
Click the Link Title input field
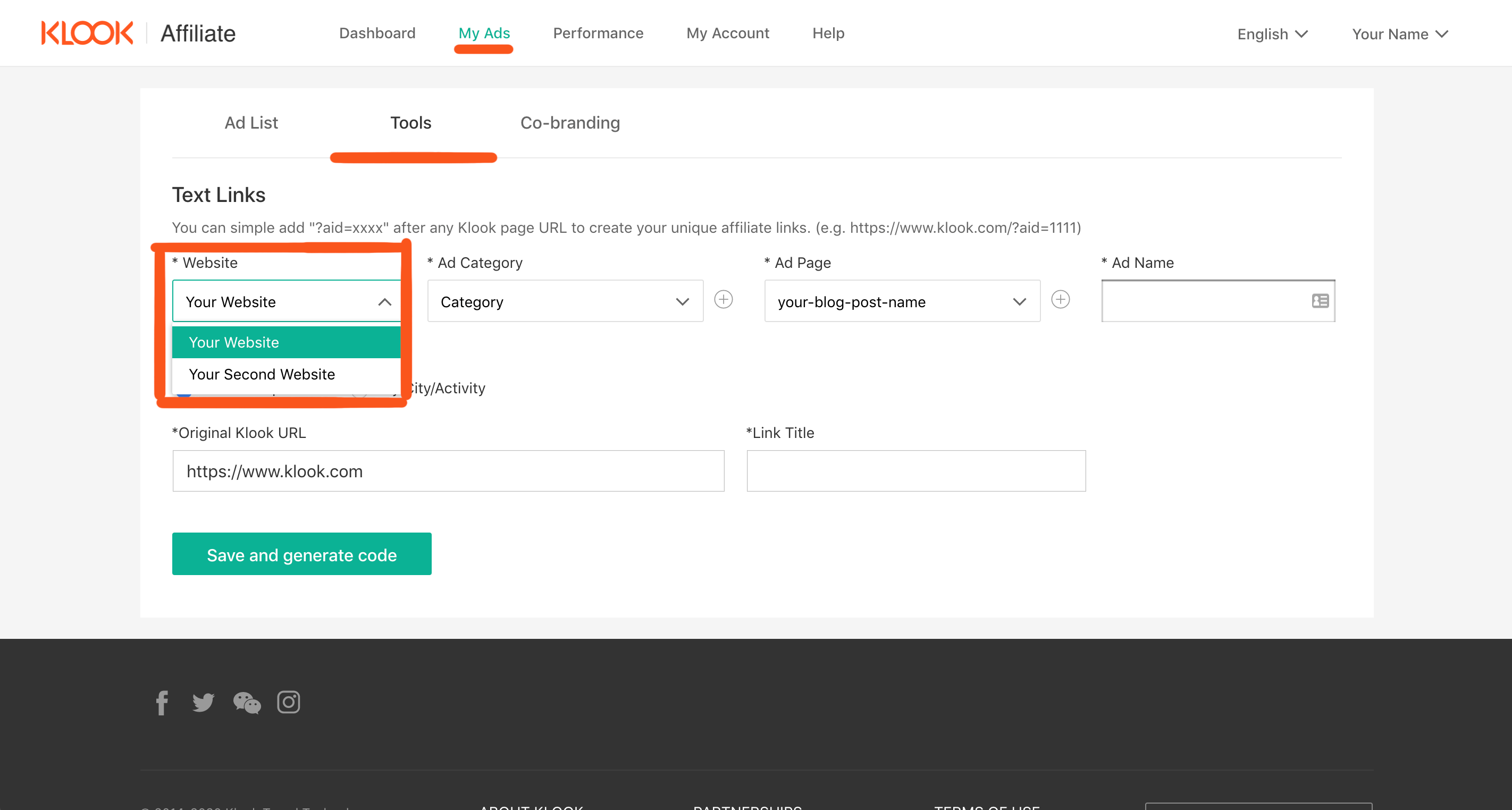[x=916, y=471]
